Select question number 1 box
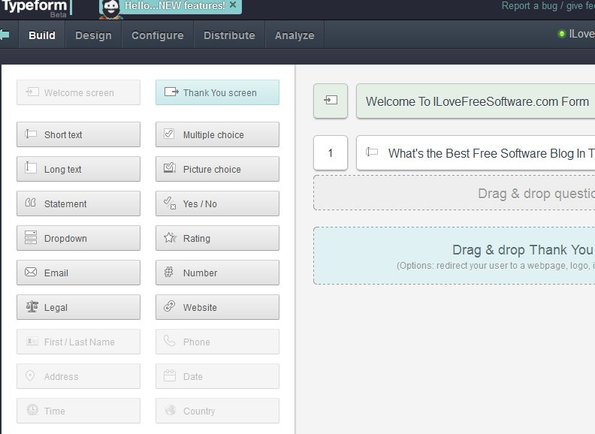Viewport: 595px width, 434px height. tap(331, 153)
